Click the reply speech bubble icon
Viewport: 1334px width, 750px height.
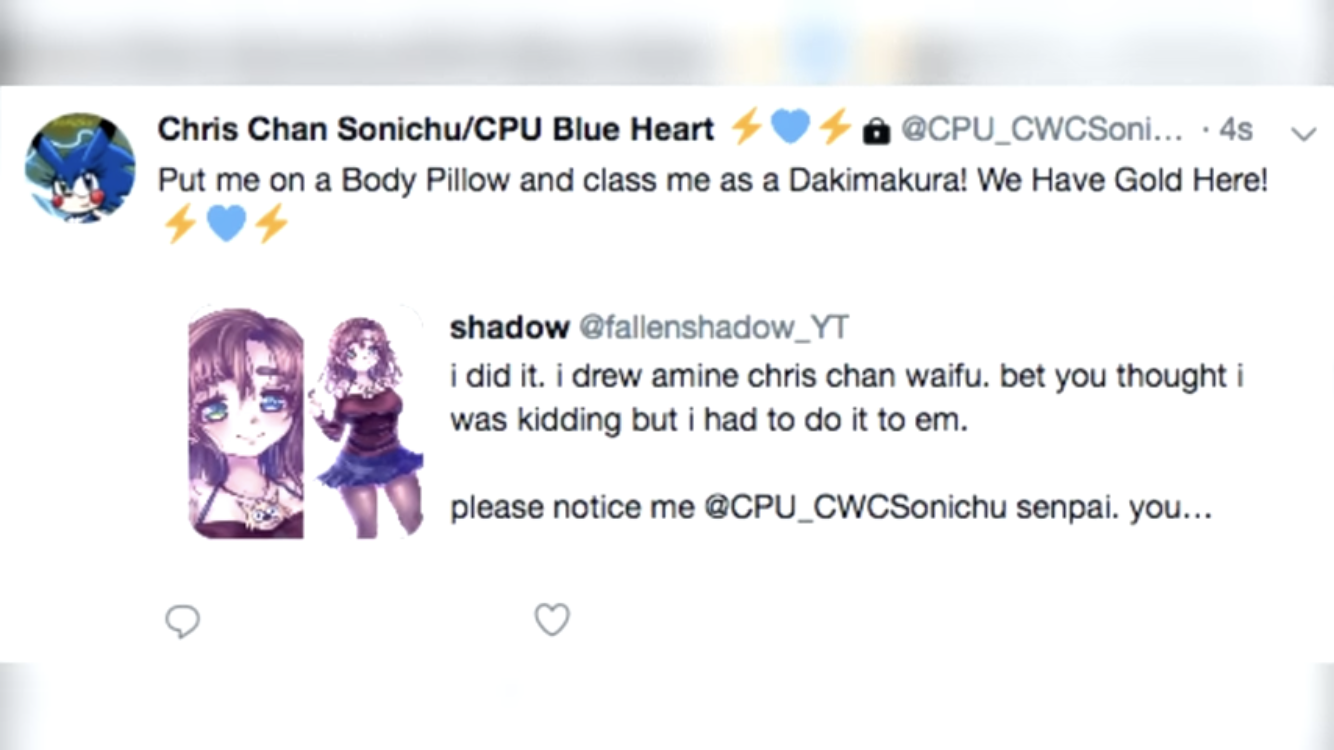pos(182,621)
